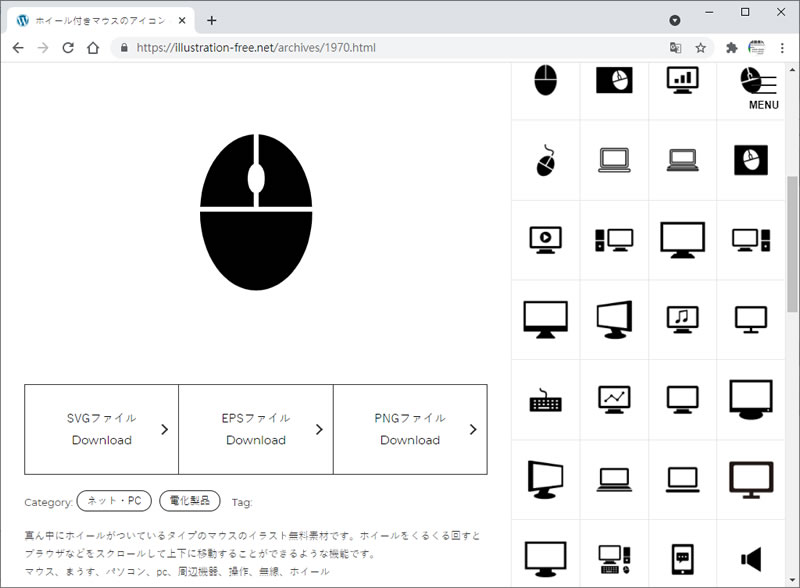
Task: Open the monitor with line graph icon
Action: tap(614, 400)
